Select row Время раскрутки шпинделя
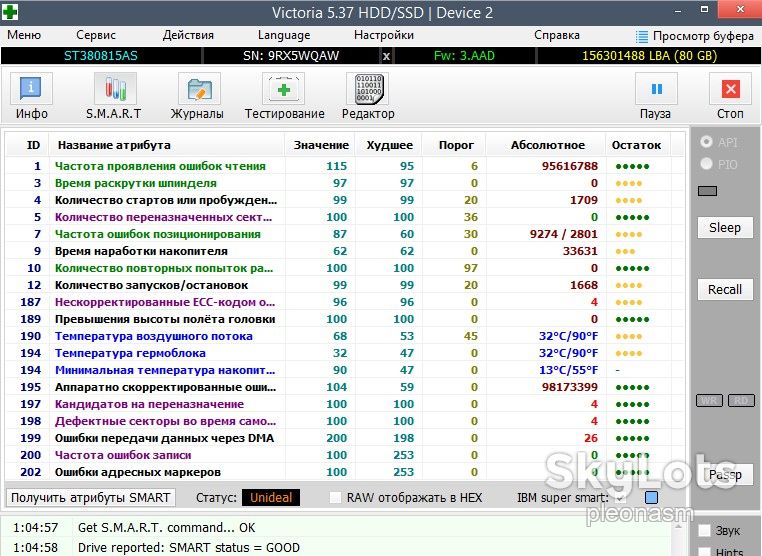The height and width of the screenshot is (556, 762). 344,183
